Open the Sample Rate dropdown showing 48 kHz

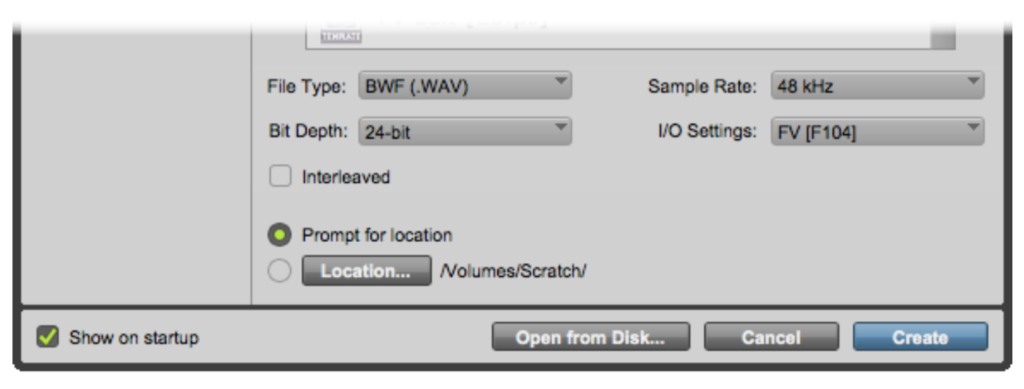click(877, 86)
